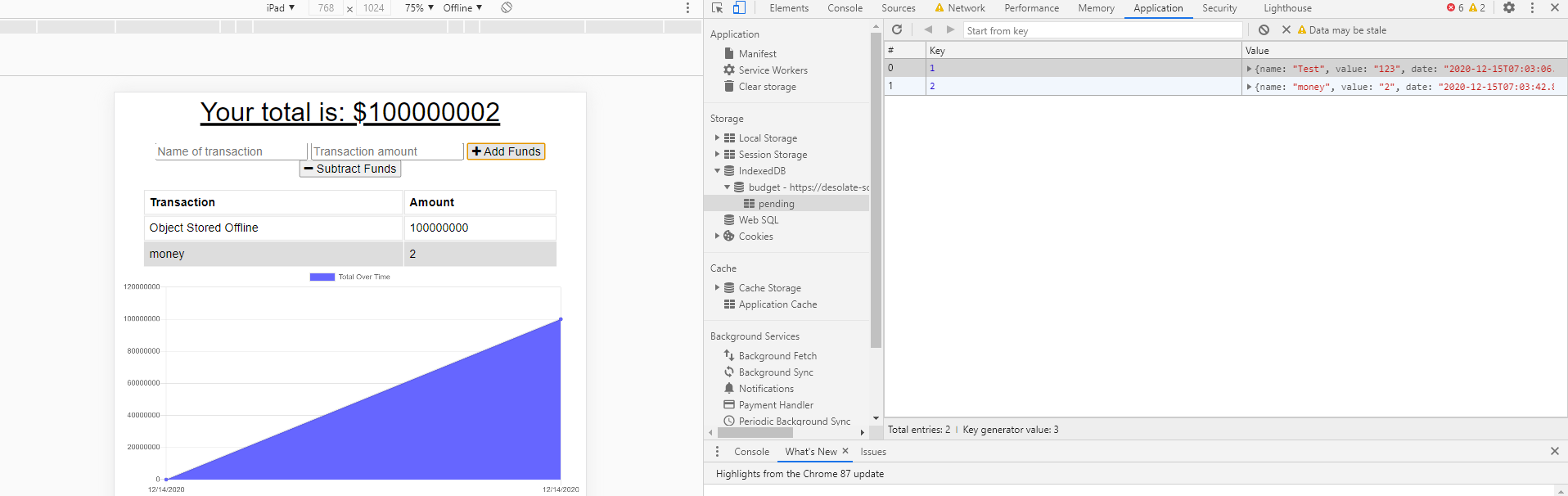Open Clear storage section
This screenshot has width=1568, height=496.
point(767,87)
